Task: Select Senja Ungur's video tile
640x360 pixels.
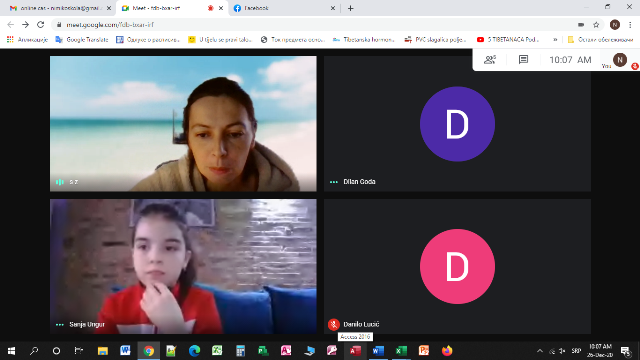Action: (x=183, y=267)
